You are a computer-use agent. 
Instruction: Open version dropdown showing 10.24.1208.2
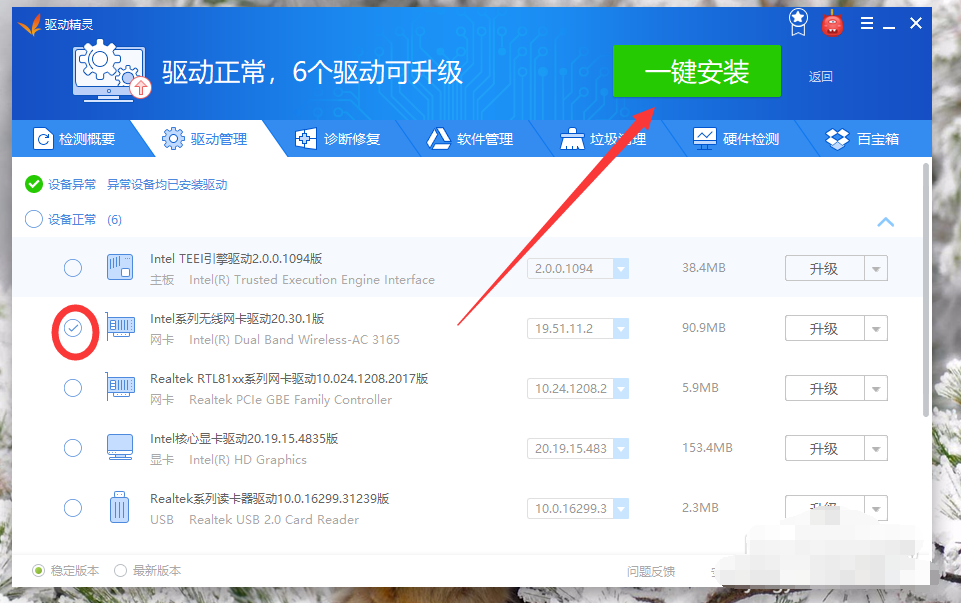click(x=621, y=389)
